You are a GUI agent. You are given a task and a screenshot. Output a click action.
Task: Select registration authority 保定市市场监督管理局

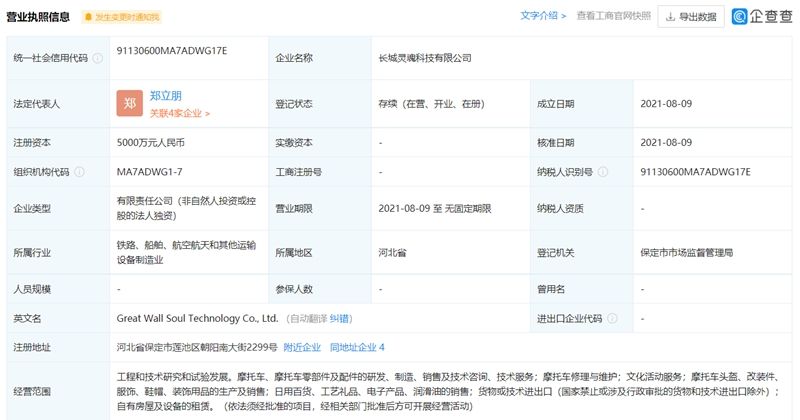[x=687, y=253]
